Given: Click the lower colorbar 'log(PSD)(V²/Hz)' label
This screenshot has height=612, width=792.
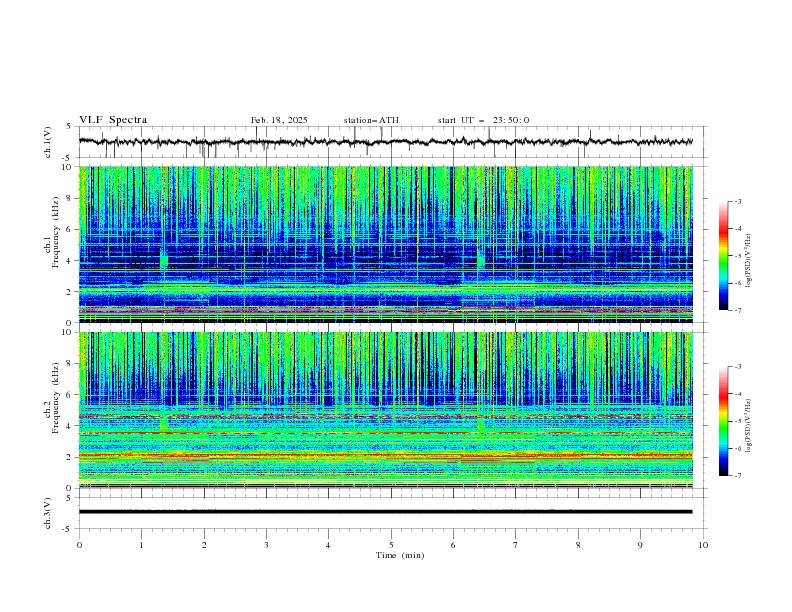Looking at the screenshot, I should click(749, 425).
